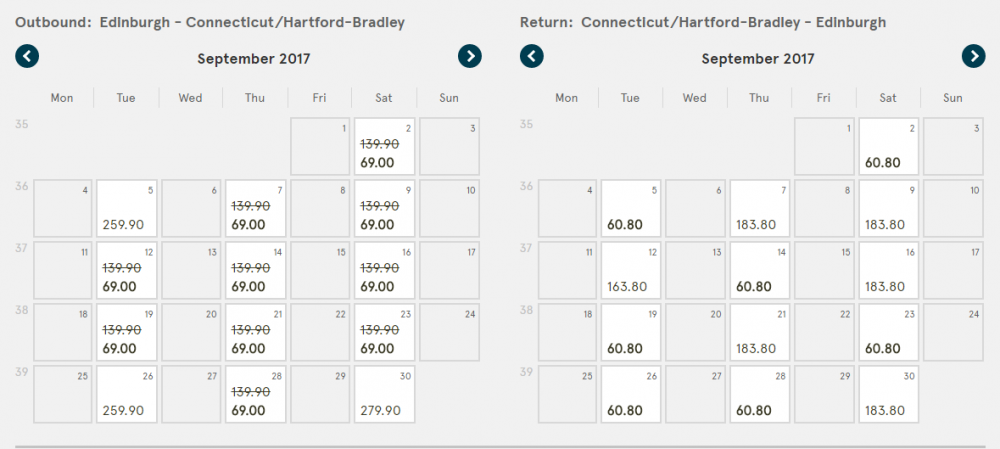Select outbound September 16 fare

click(385, 270)
